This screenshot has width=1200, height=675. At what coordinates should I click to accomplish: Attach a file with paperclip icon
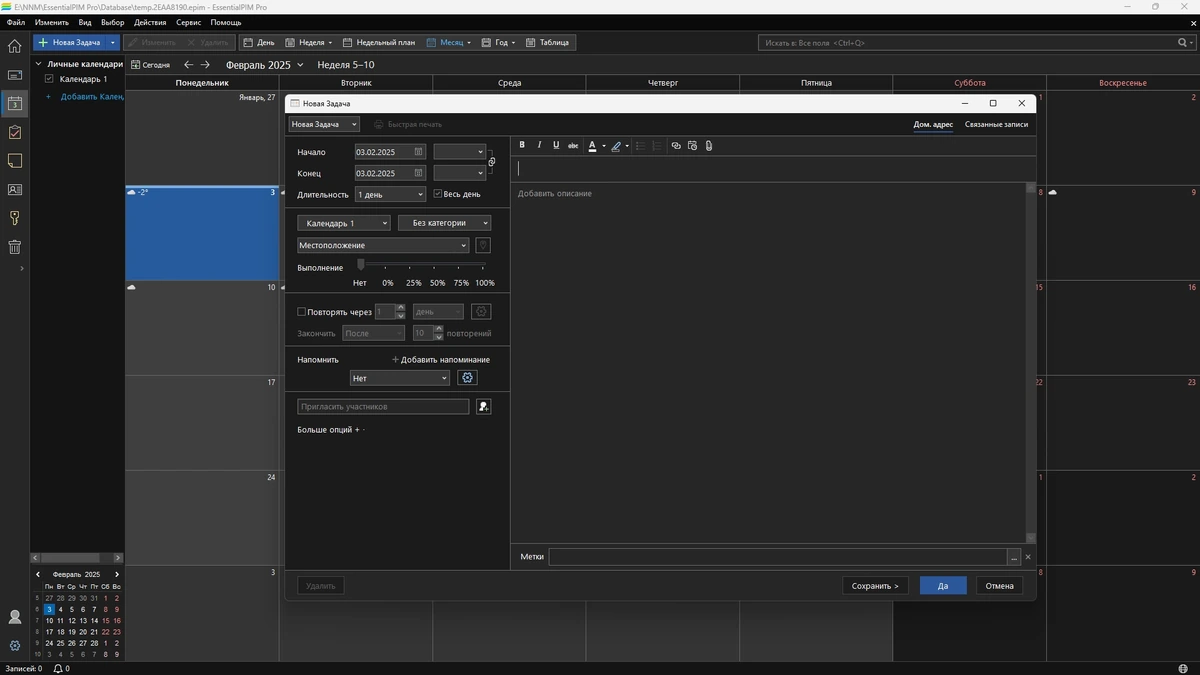coord(708,145)
